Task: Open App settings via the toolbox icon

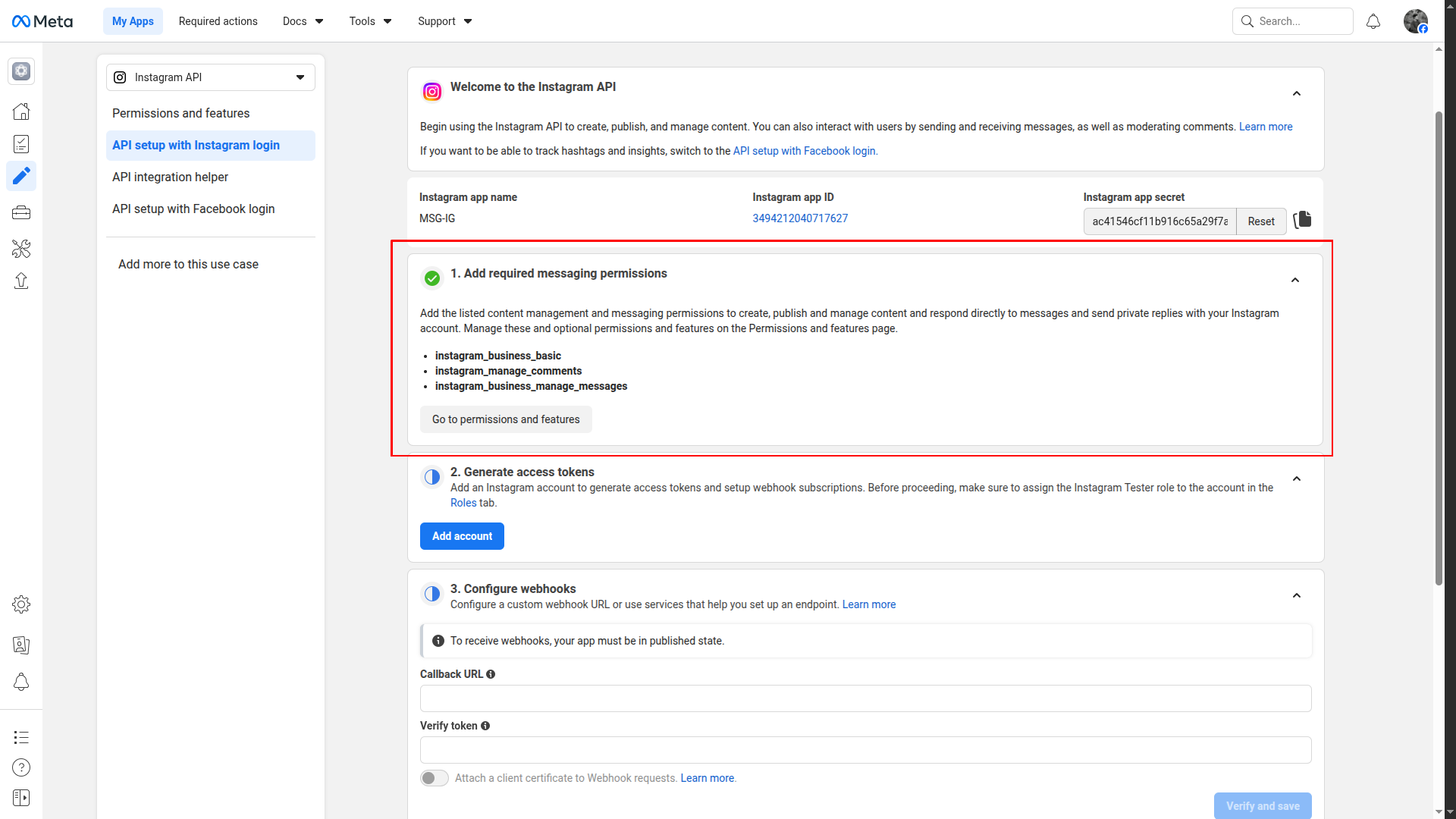Action: pos(21,212)
